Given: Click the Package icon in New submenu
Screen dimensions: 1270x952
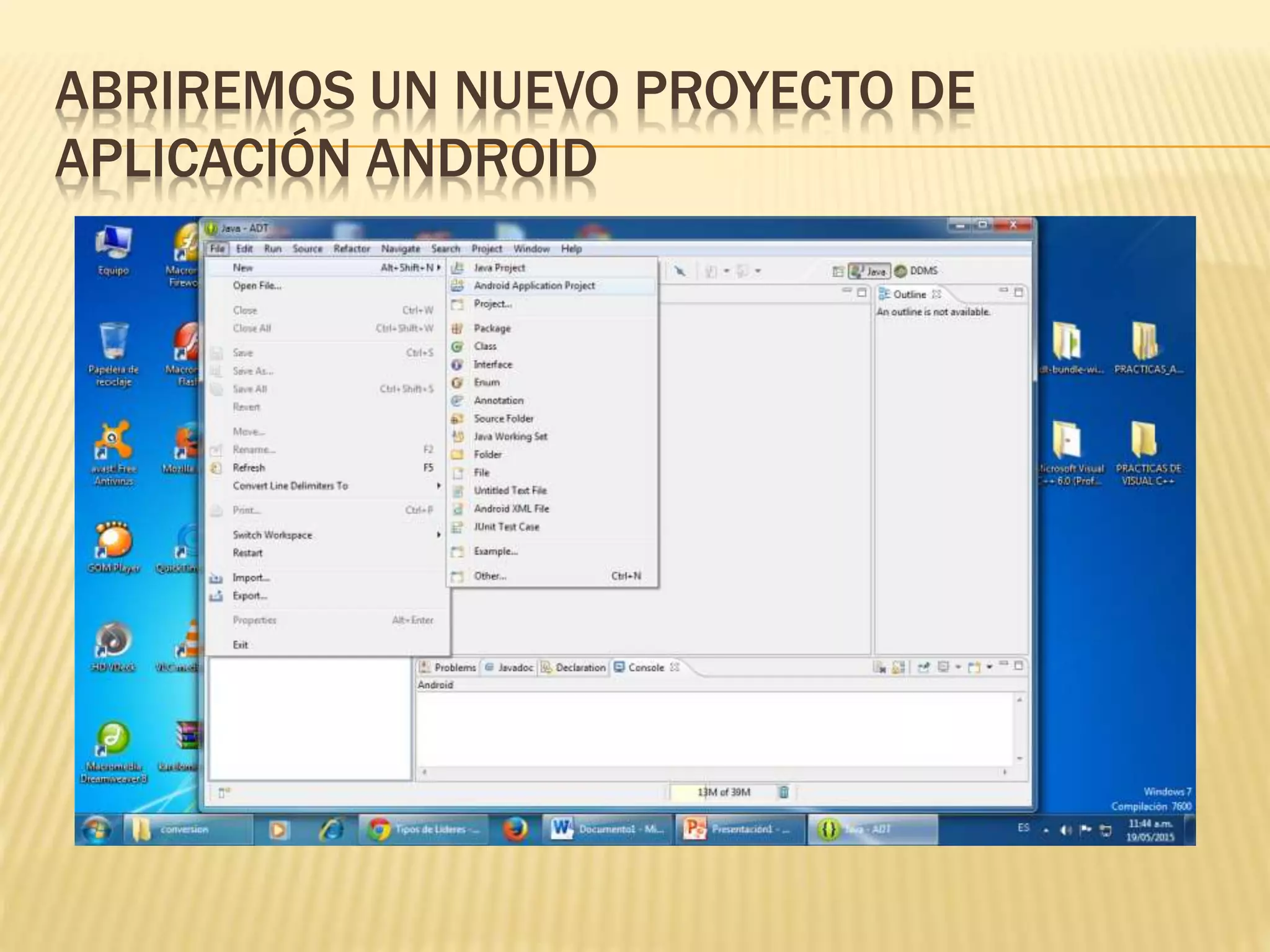Looking at the screenshot, I should 458,328.
